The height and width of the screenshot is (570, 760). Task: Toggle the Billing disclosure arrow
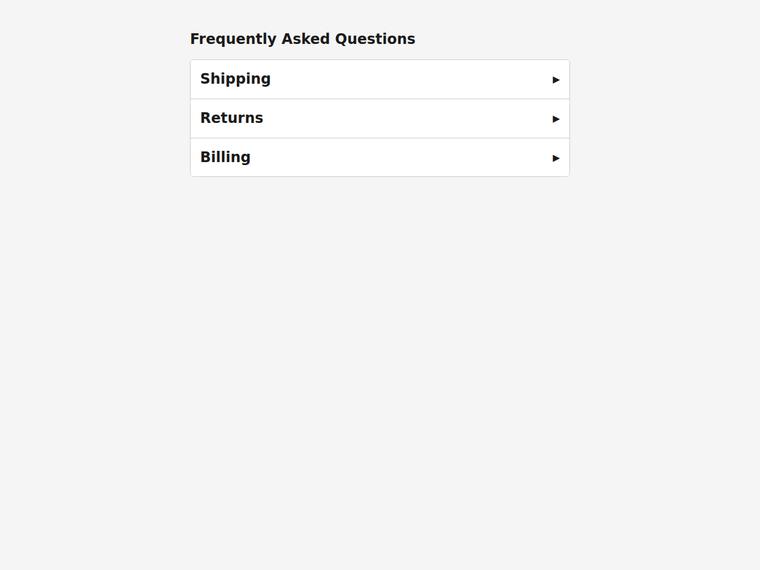coord(555,158)
